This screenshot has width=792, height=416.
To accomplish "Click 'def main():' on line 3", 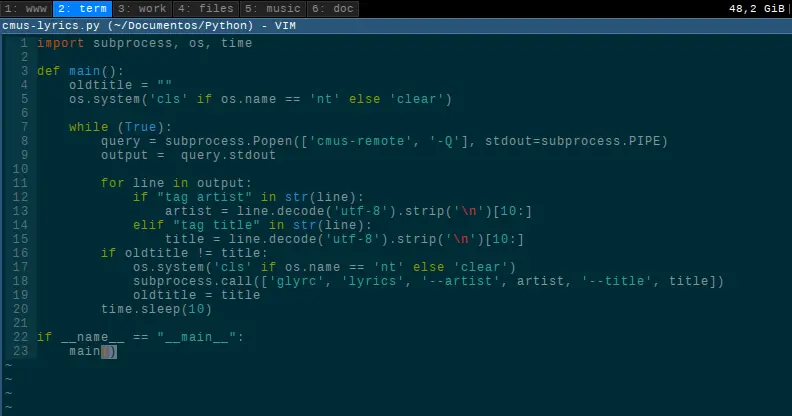I will click(80, 71).
